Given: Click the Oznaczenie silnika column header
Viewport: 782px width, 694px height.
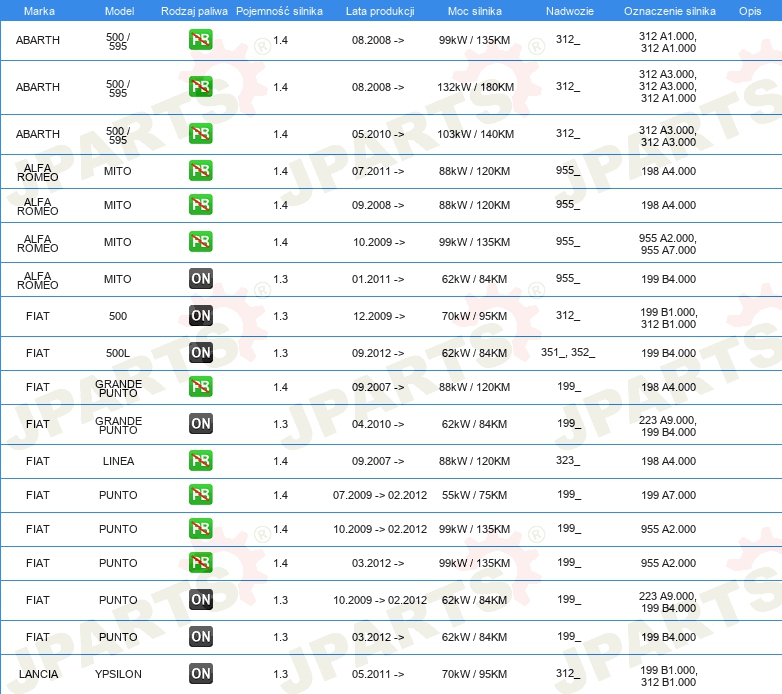Looking at the screenshot, I should click(x=669, y=10).
